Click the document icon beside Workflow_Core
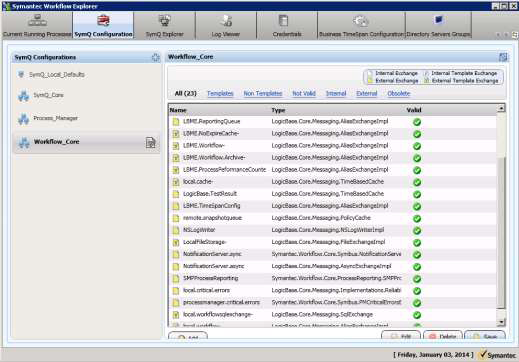519x362 pixels. pyautogui.click(x=151, y=142)
